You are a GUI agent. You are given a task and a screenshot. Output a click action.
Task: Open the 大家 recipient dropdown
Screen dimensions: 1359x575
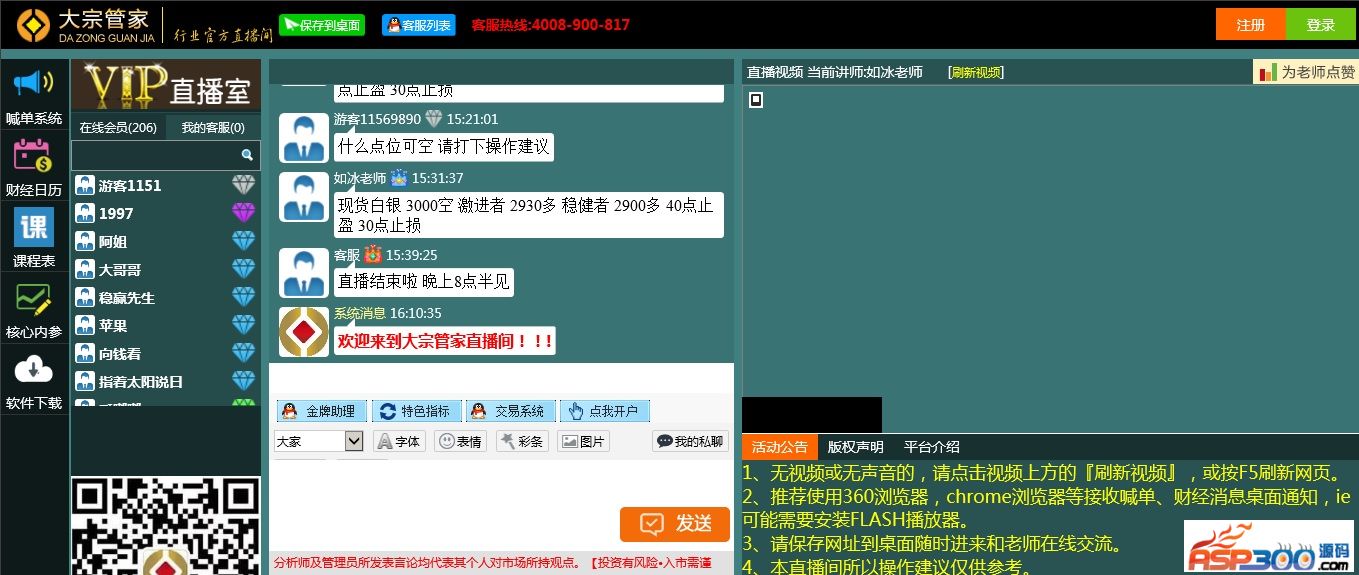coord(319,441)
